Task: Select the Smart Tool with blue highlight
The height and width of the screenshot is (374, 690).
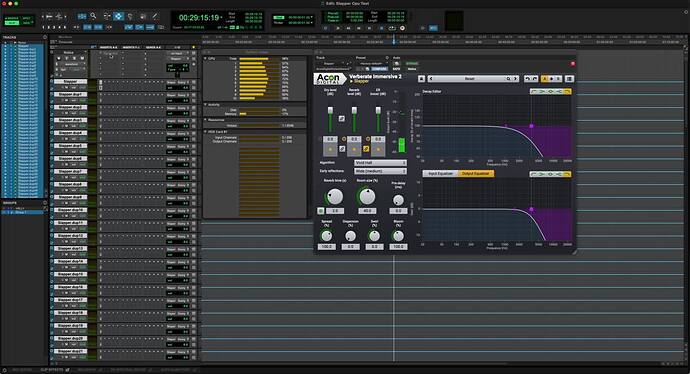Action: click(118, 16)
